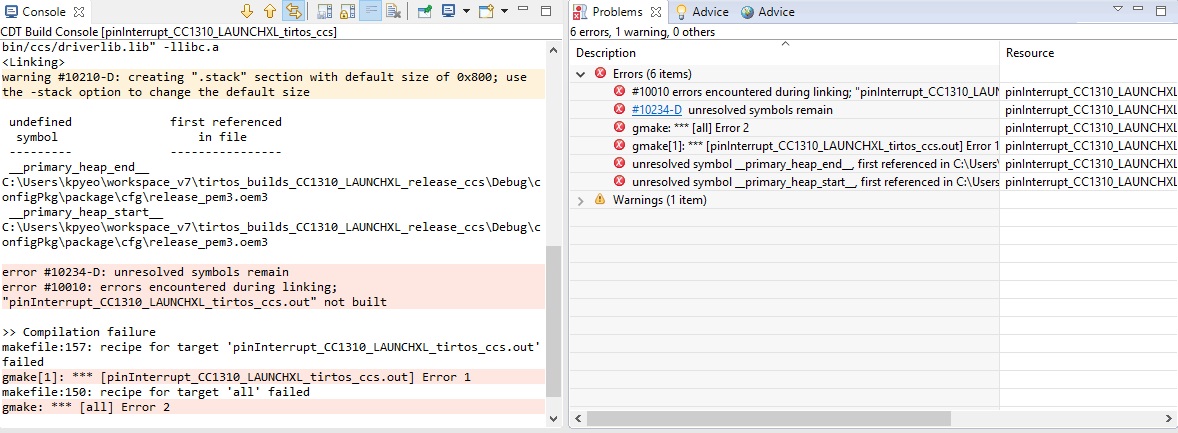Open the #10234-D error link
1178x433 pixels.
[x=657, y=110]
